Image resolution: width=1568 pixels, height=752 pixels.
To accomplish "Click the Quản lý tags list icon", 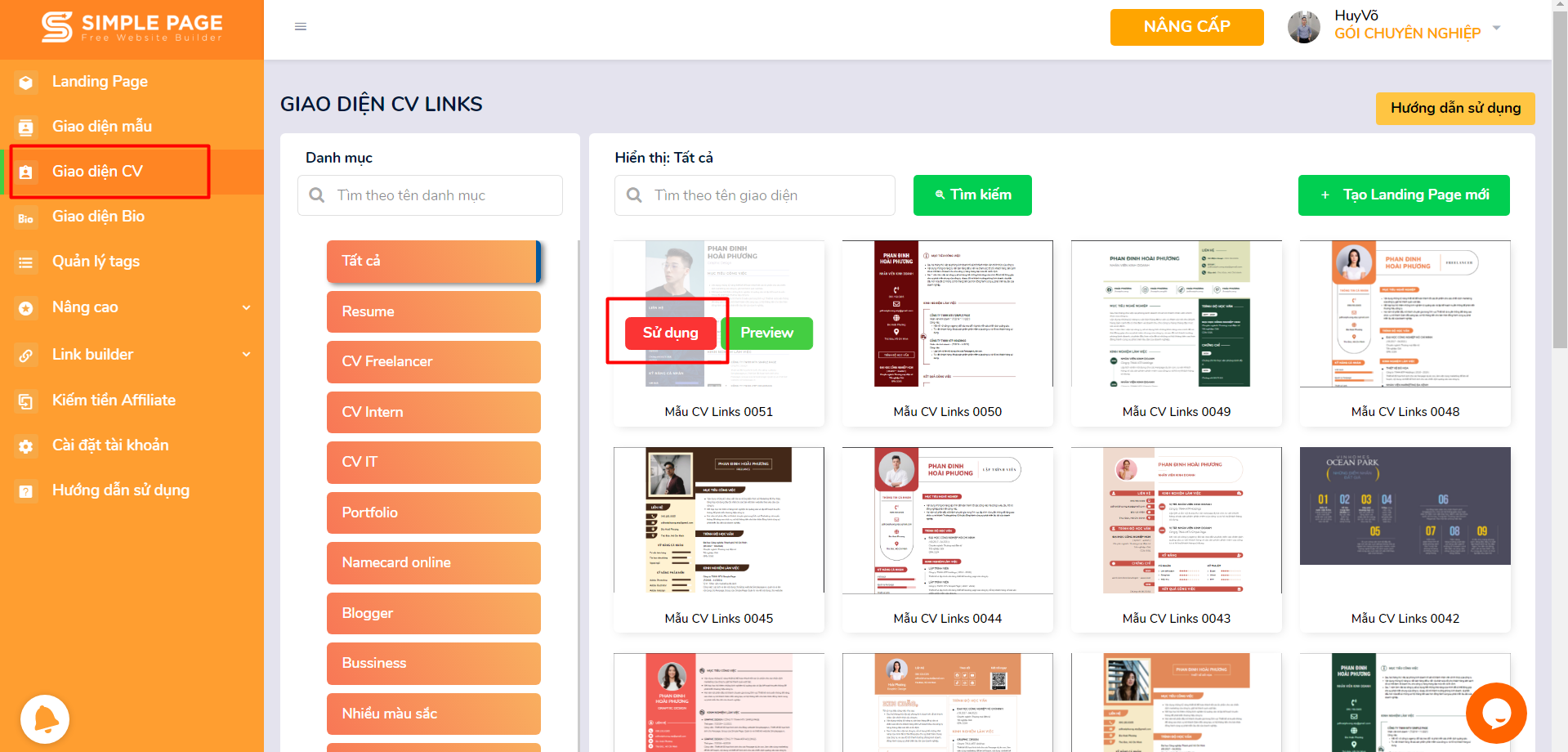I will pos(26,262).
